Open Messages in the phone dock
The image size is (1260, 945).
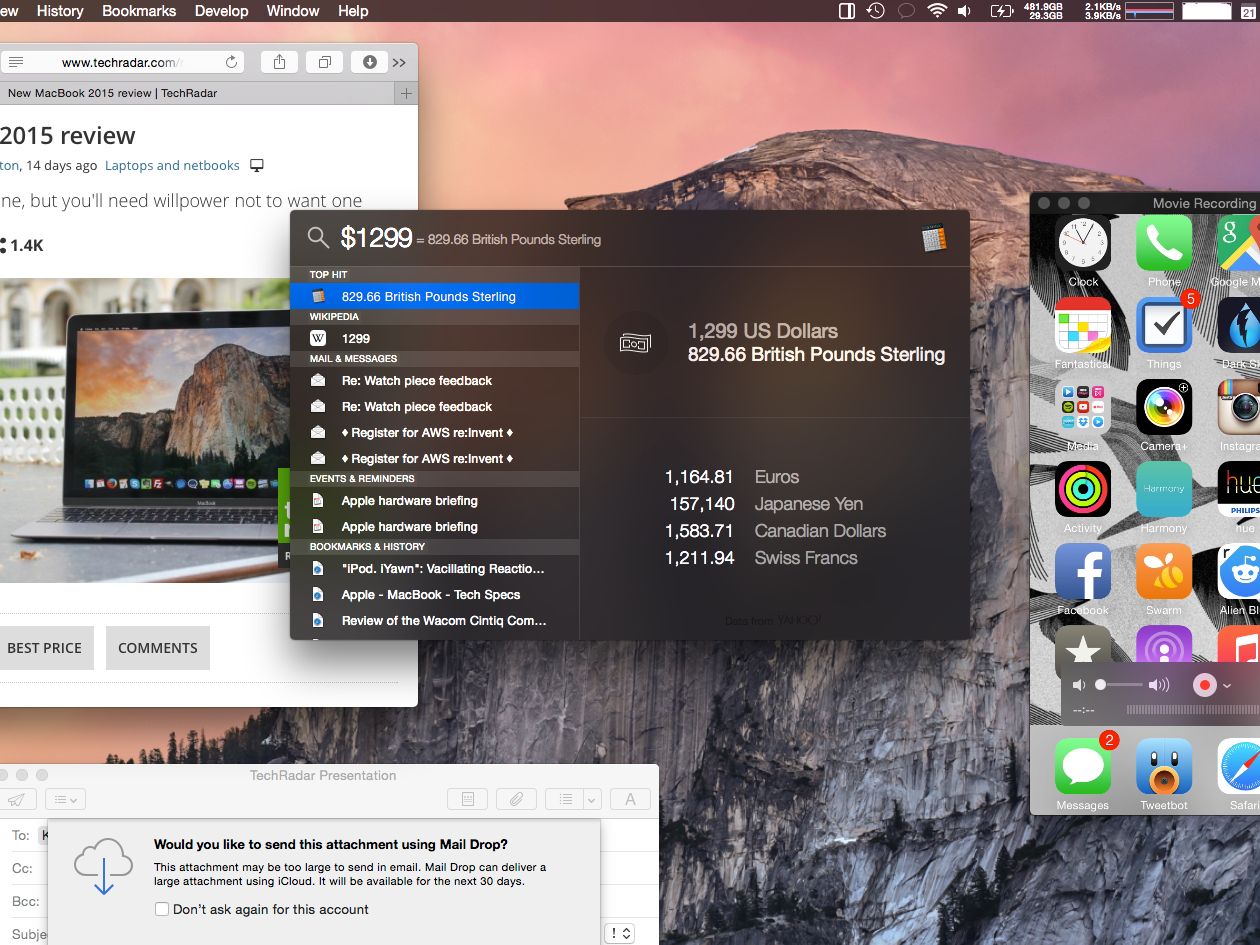pos(1083,767)
